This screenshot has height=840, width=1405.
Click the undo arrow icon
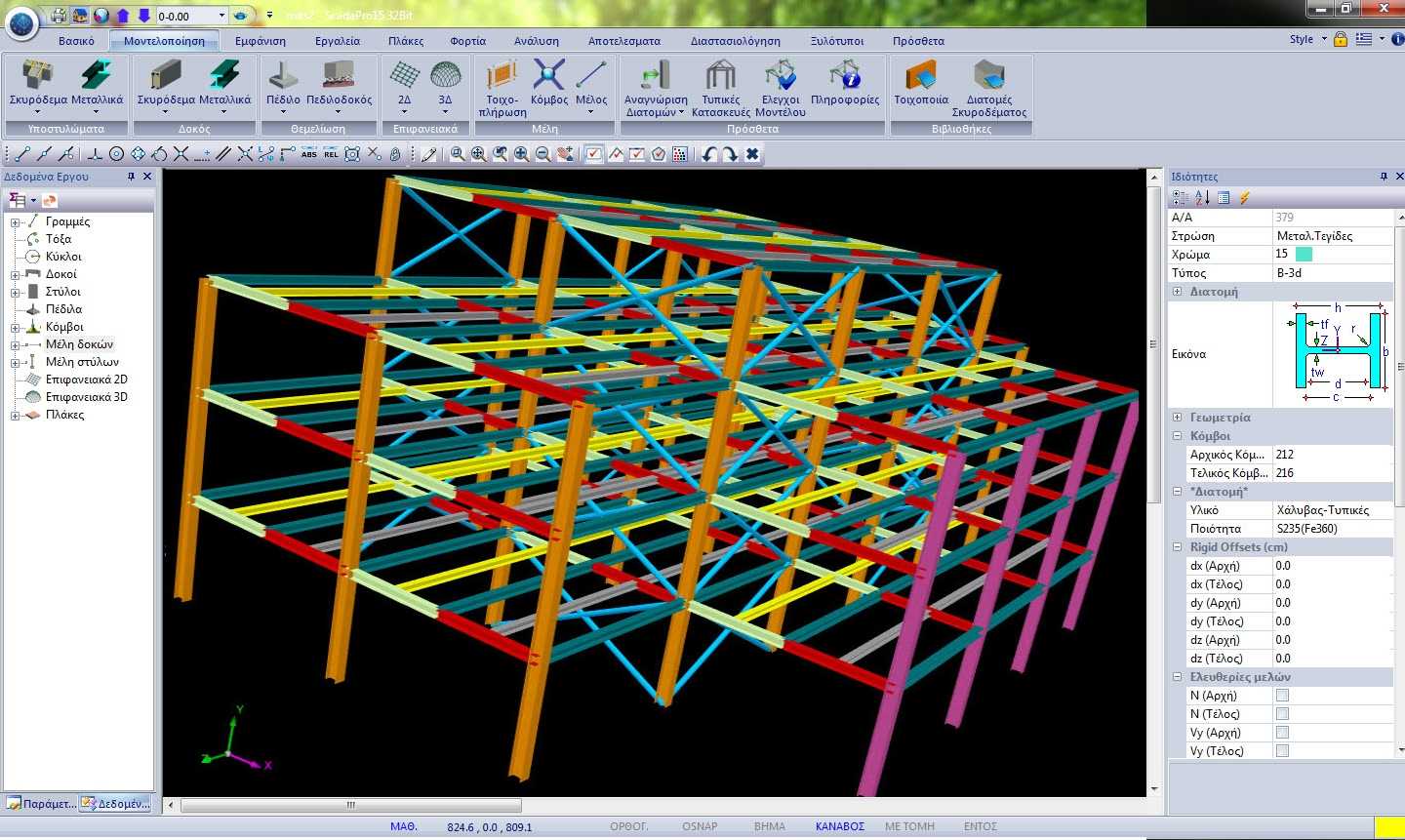coord(709,154)
